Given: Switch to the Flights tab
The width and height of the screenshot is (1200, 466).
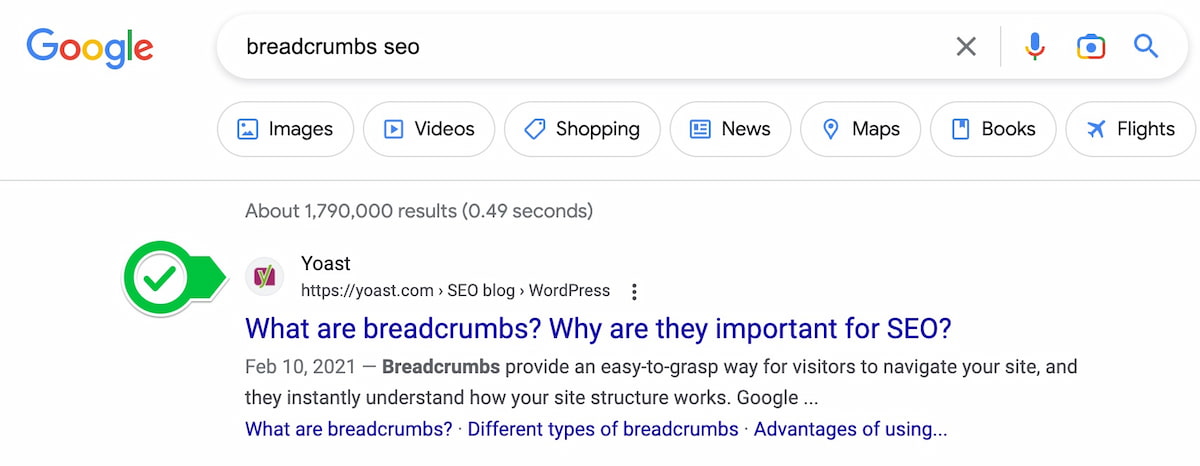Looking at the screenshot, I should click(1130, 129).
